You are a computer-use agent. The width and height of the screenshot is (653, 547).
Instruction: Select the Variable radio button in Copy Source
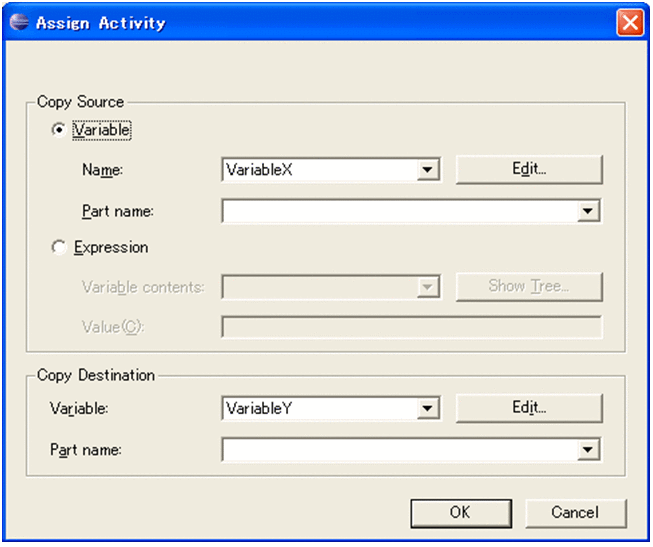59,130
